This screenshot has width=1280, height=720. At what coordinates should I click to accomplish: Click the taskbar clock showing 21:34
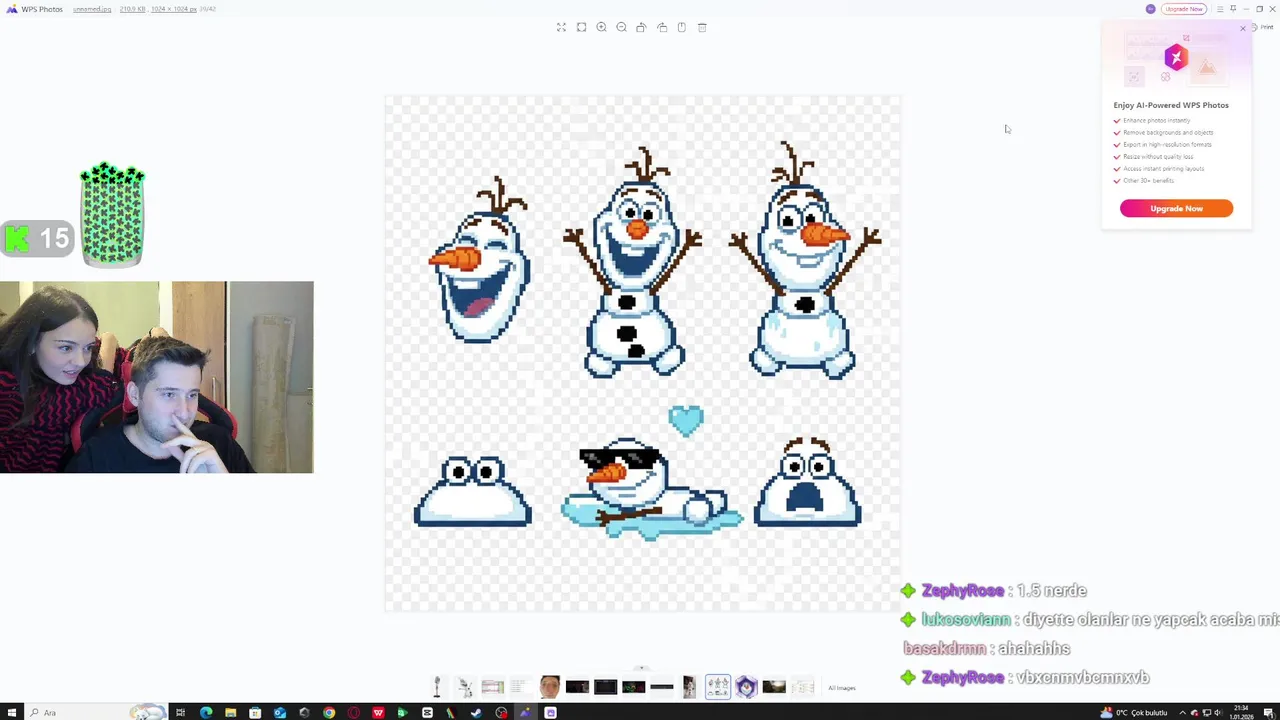(1243, 713)
